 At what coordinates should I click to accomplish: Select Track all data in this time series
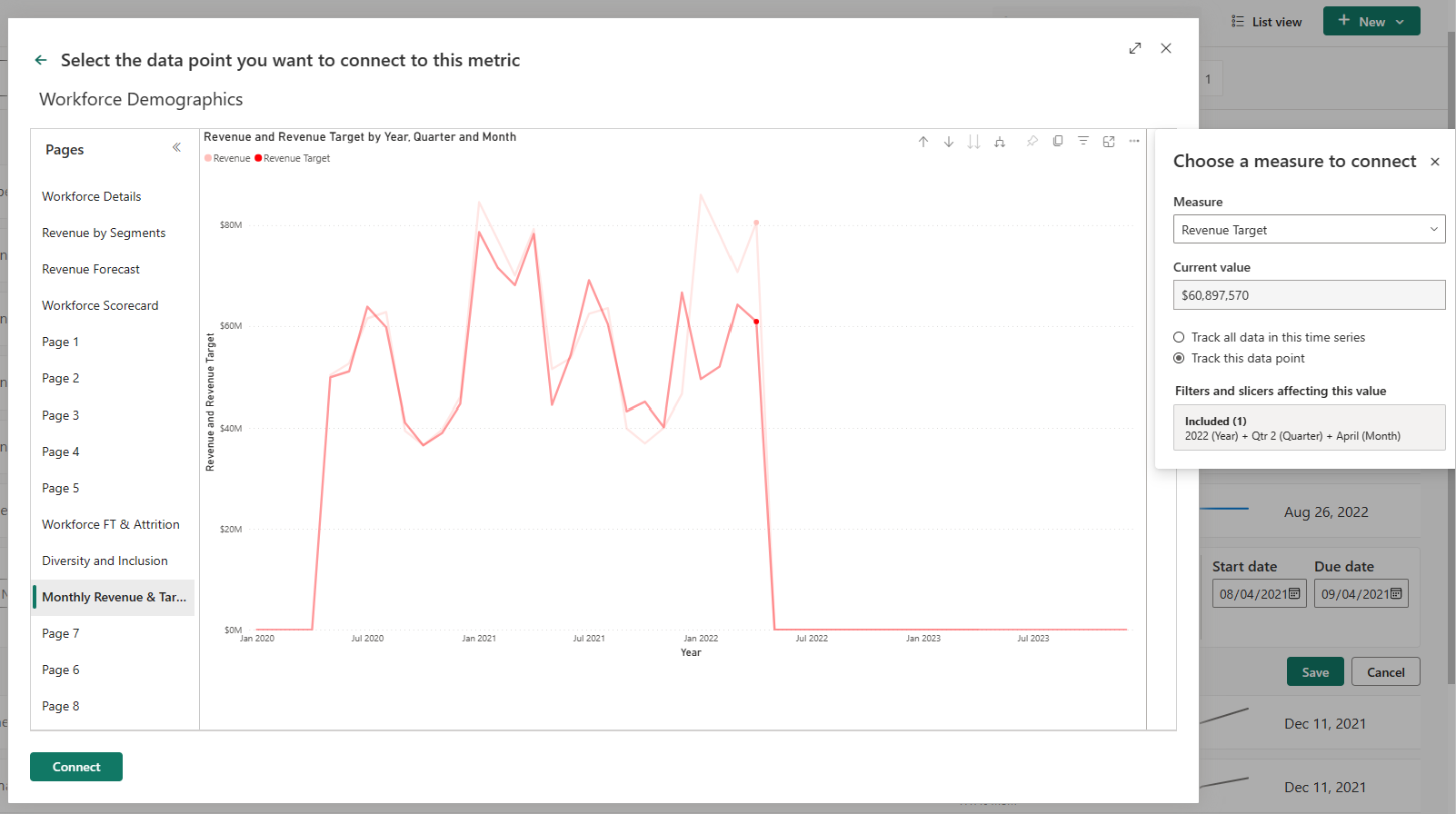pos(1179,337)
